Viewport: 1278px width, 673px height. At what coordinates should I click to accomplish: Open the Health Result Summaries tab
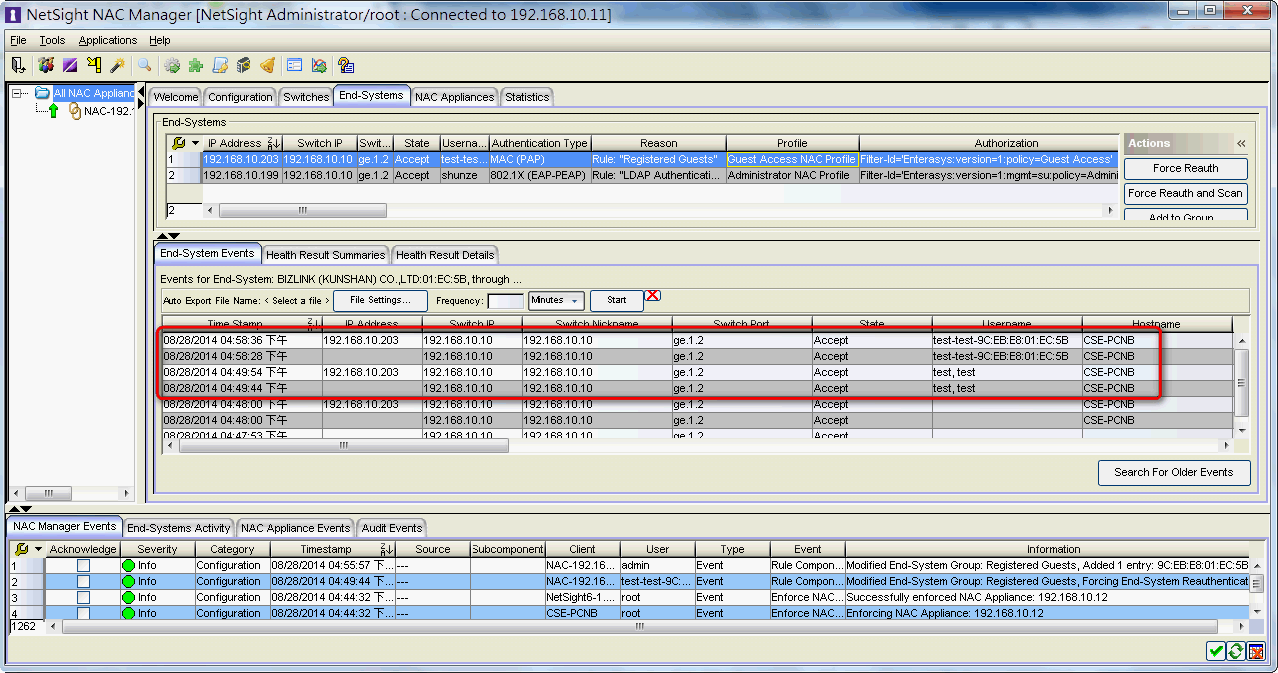[x=326, y=255]
